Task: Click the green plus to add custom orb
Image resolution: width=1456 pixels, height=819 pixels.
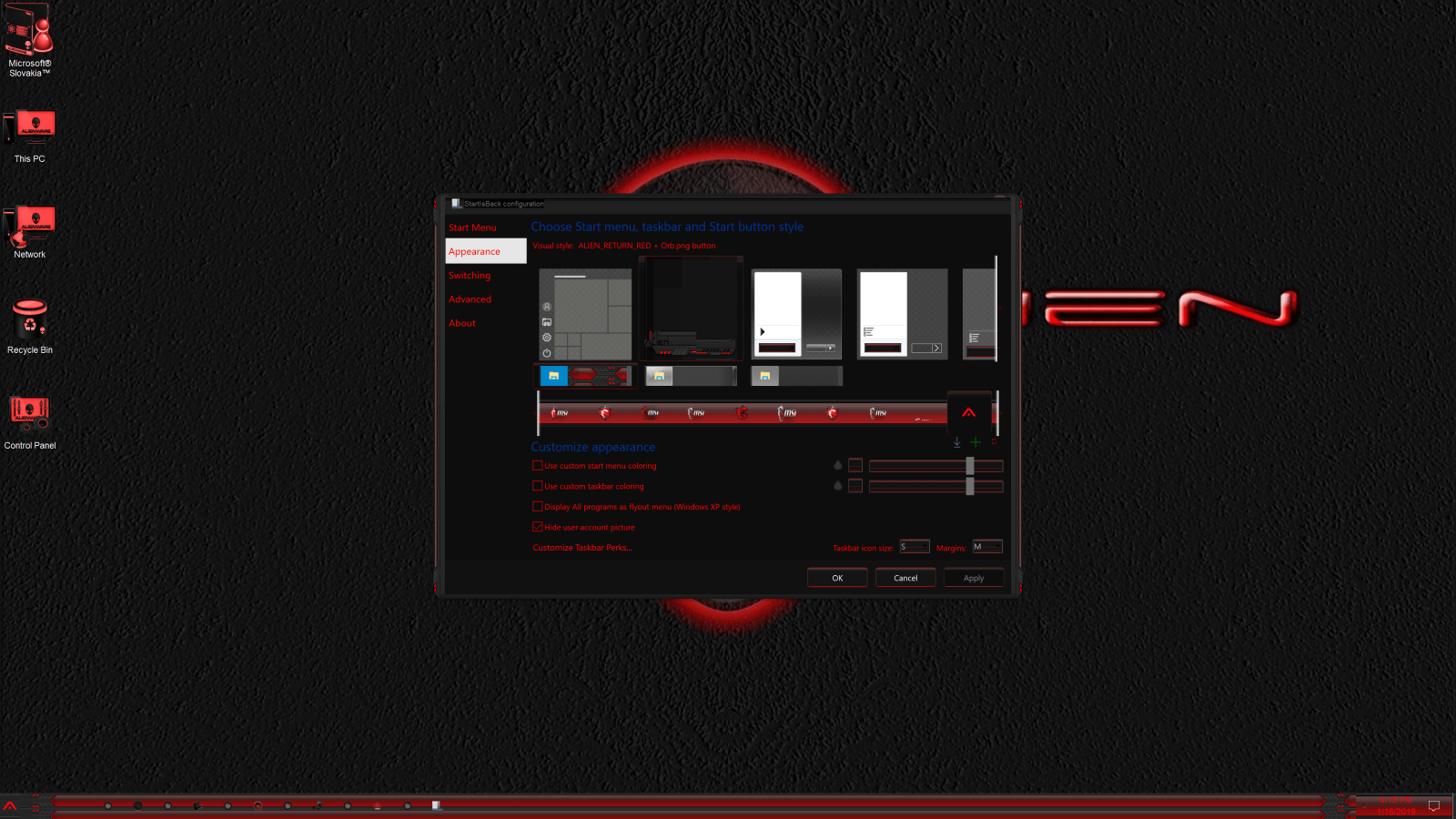Action: (976, 443)
